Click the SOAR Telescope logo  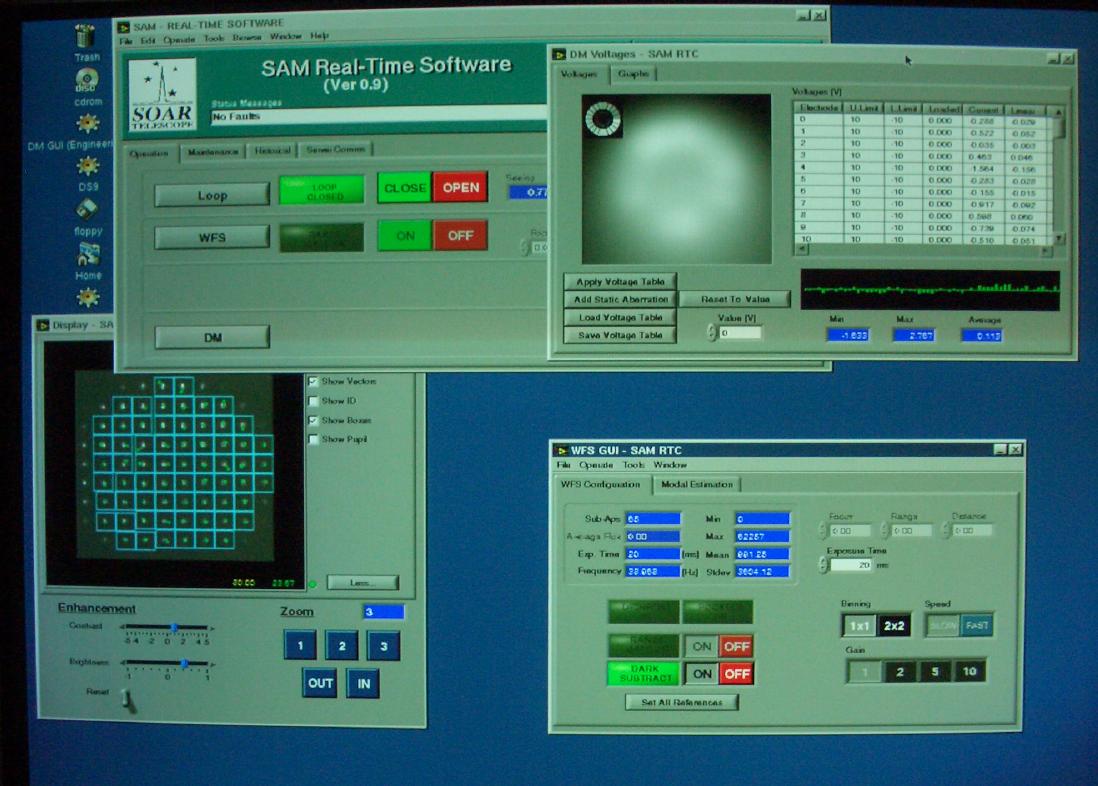coord(162,95)
